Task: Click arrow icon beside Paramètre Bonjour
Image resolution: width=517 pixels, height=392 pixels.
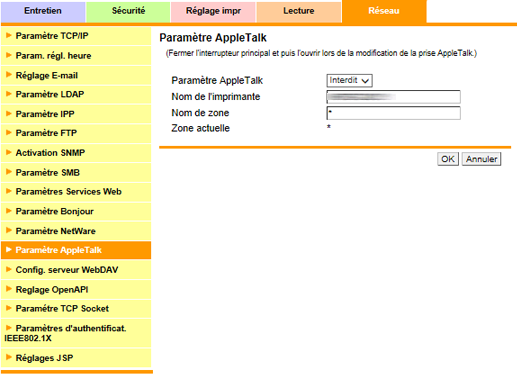Action: pos(9,211)
